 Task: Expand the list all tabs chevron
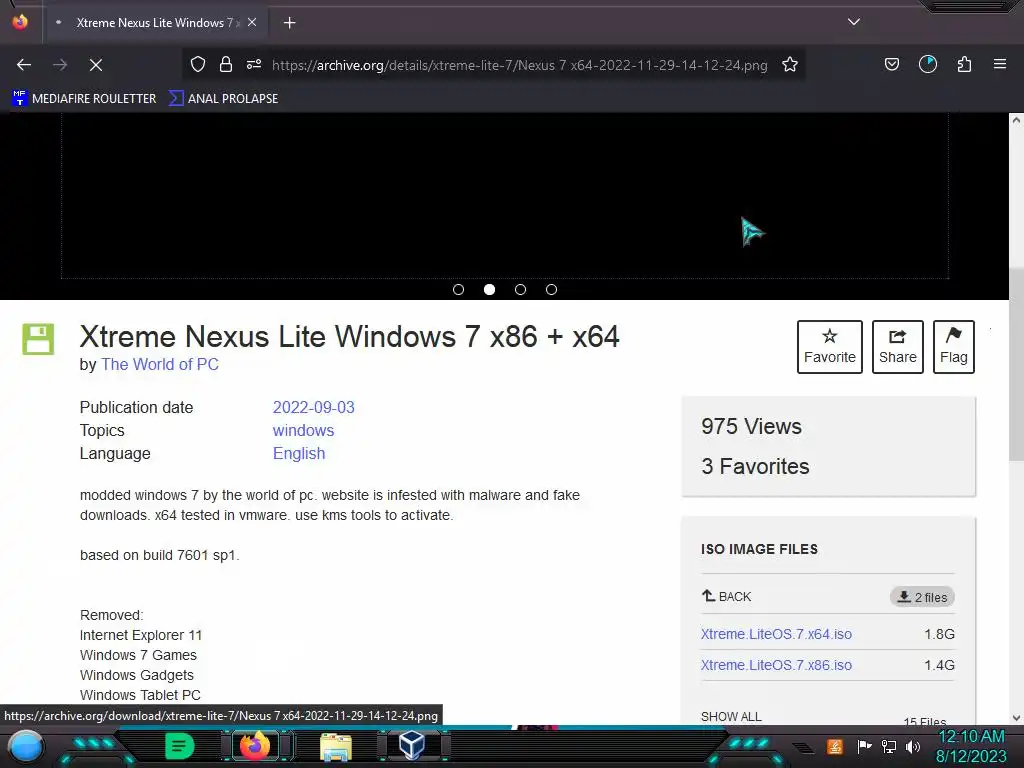pyautogui.click(x=854, y=22)
